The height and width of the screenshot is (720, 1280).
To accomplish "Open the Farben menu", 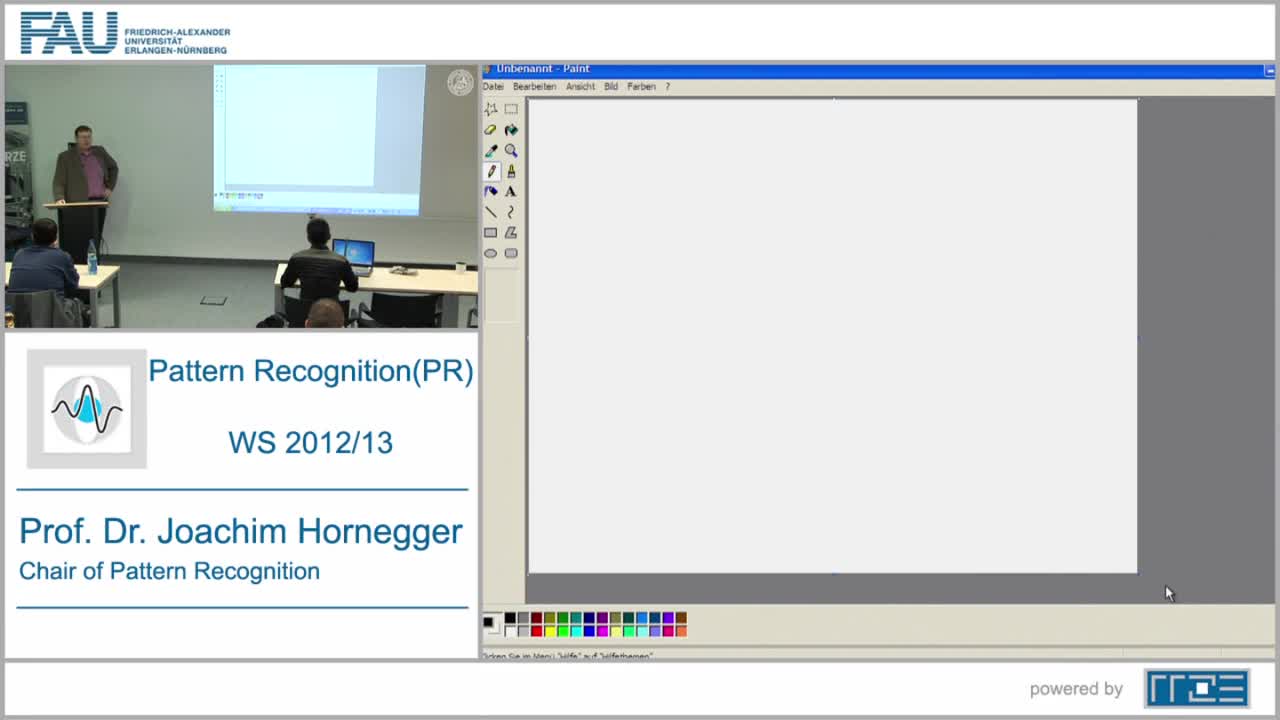I will (x=643, y=86).
